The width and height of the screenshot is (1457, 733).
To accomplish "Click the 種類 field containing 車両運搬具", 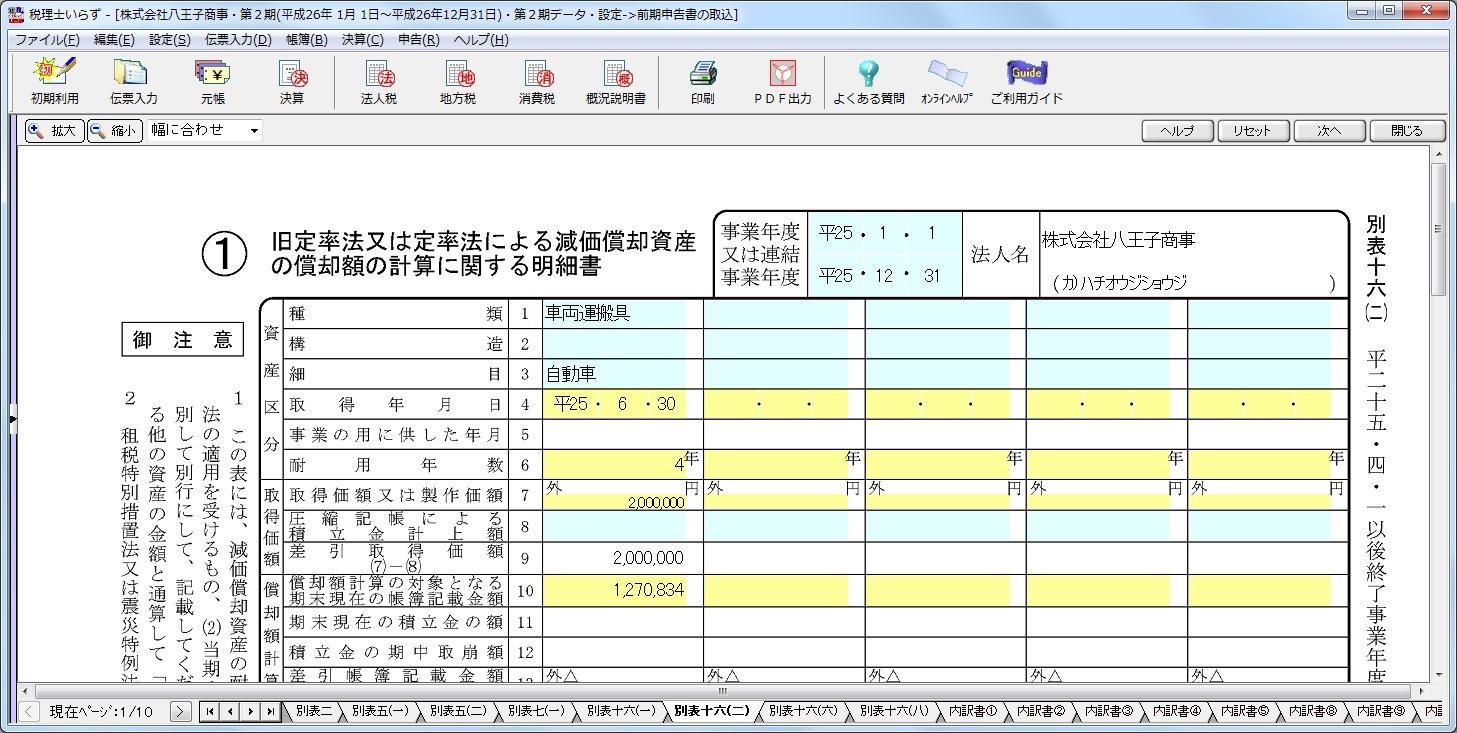I will [614, 314].
